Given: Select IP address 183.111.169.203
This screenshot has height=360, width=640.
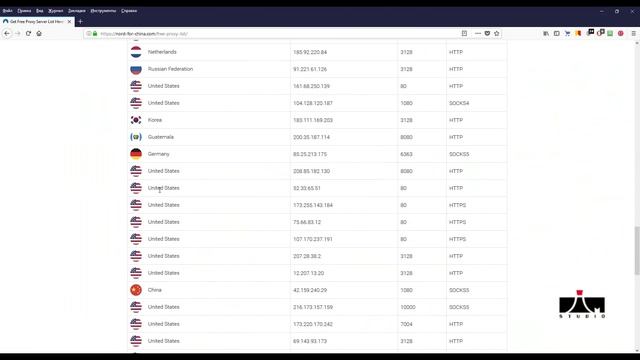Looking at the screenshot, I should coord(313,120).
